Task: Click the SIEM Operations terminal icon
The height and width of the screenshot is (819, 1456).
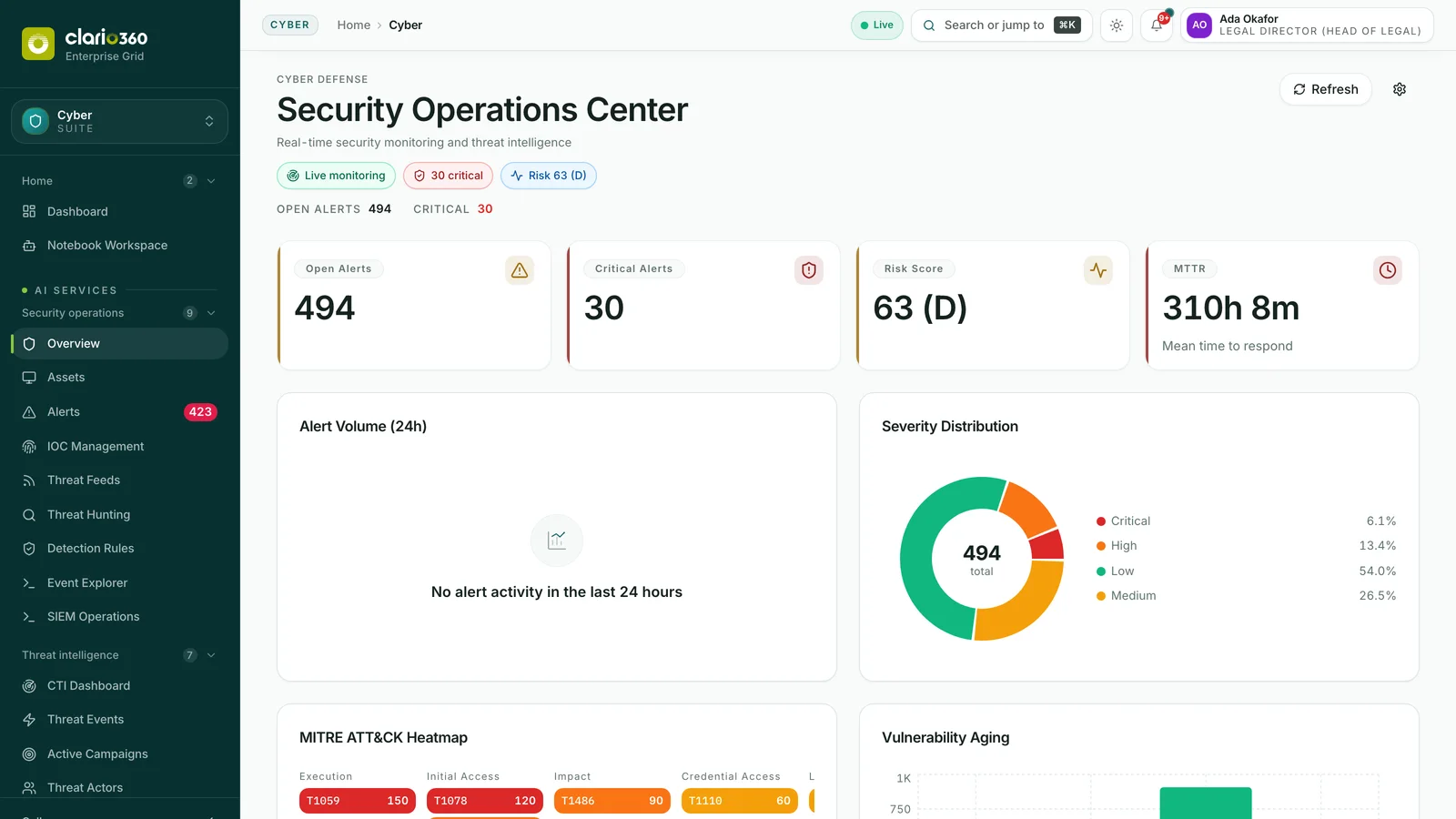Action: click(x=29, y=617)
